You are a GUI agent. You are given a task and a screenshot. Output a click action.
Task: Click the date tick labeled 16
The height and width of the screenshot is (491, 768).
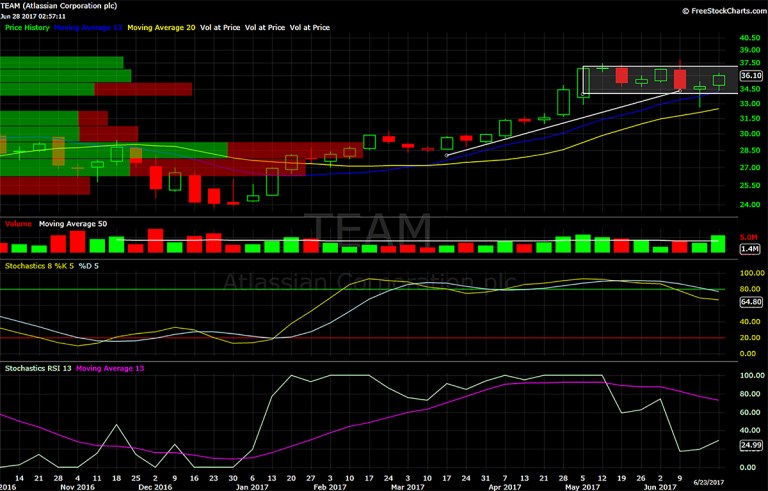194,478
